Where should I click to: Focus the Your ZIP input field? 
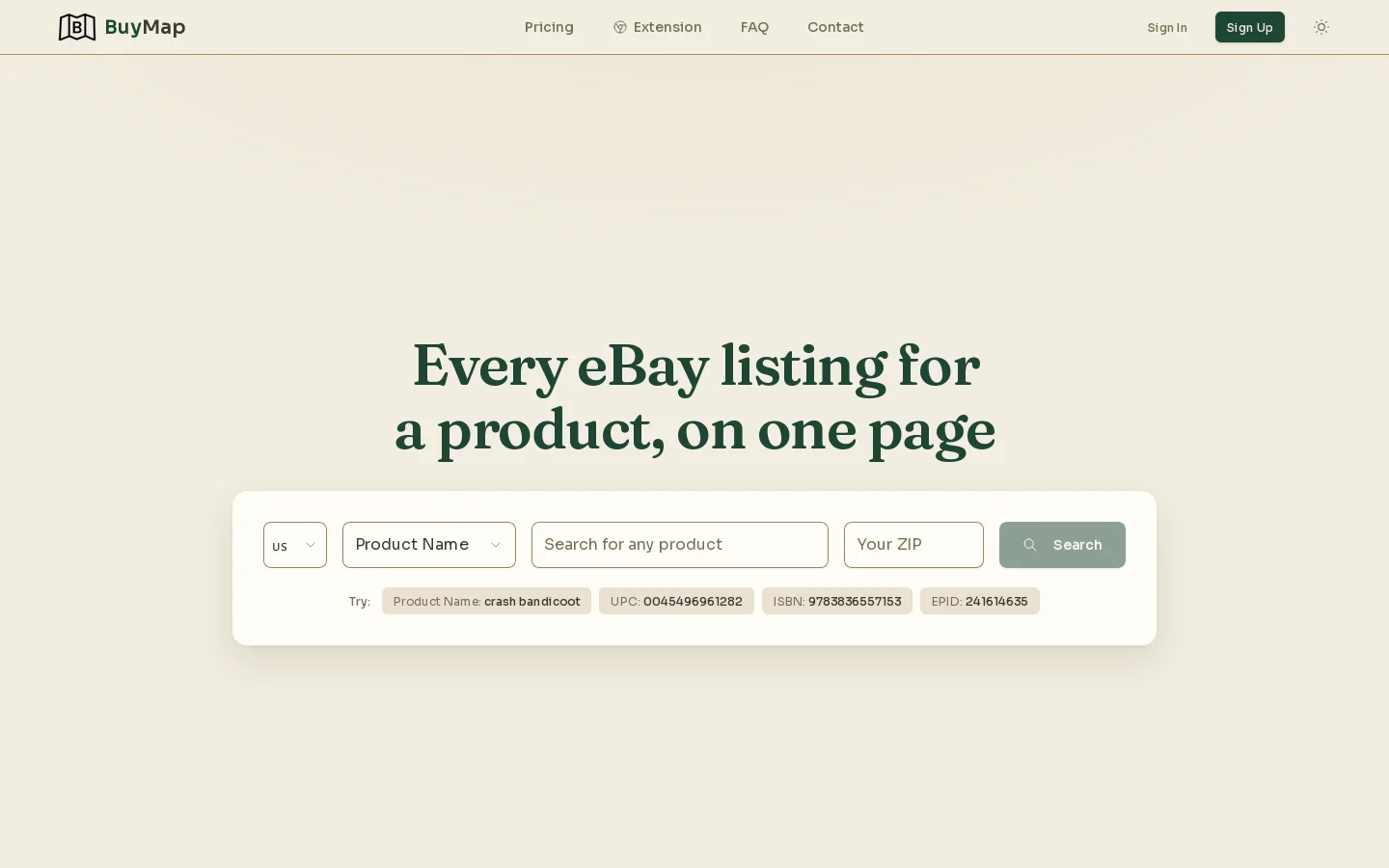913,545
